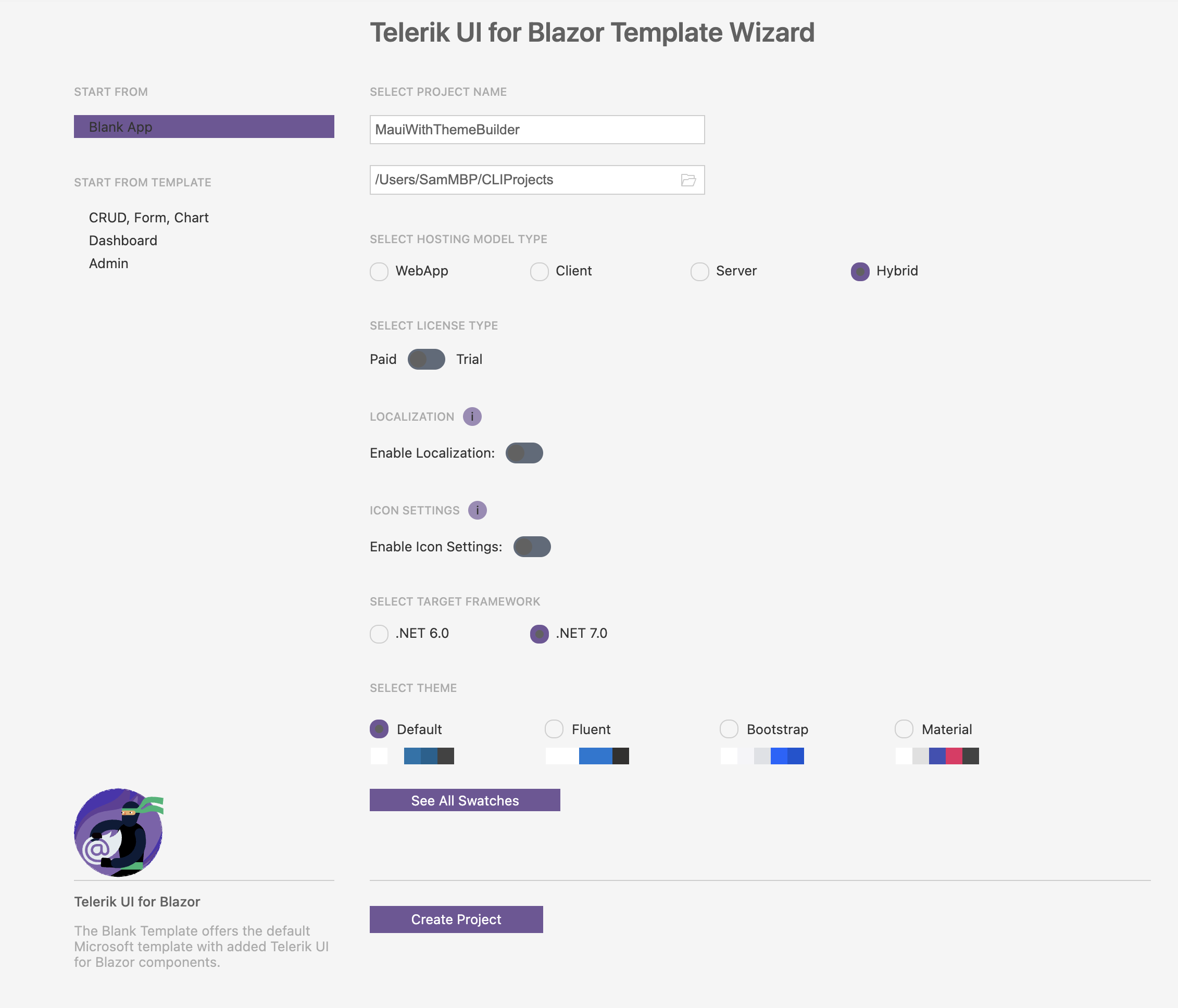
Task: Choose .NET 6.0 target framework
Action: coord(379,634)
